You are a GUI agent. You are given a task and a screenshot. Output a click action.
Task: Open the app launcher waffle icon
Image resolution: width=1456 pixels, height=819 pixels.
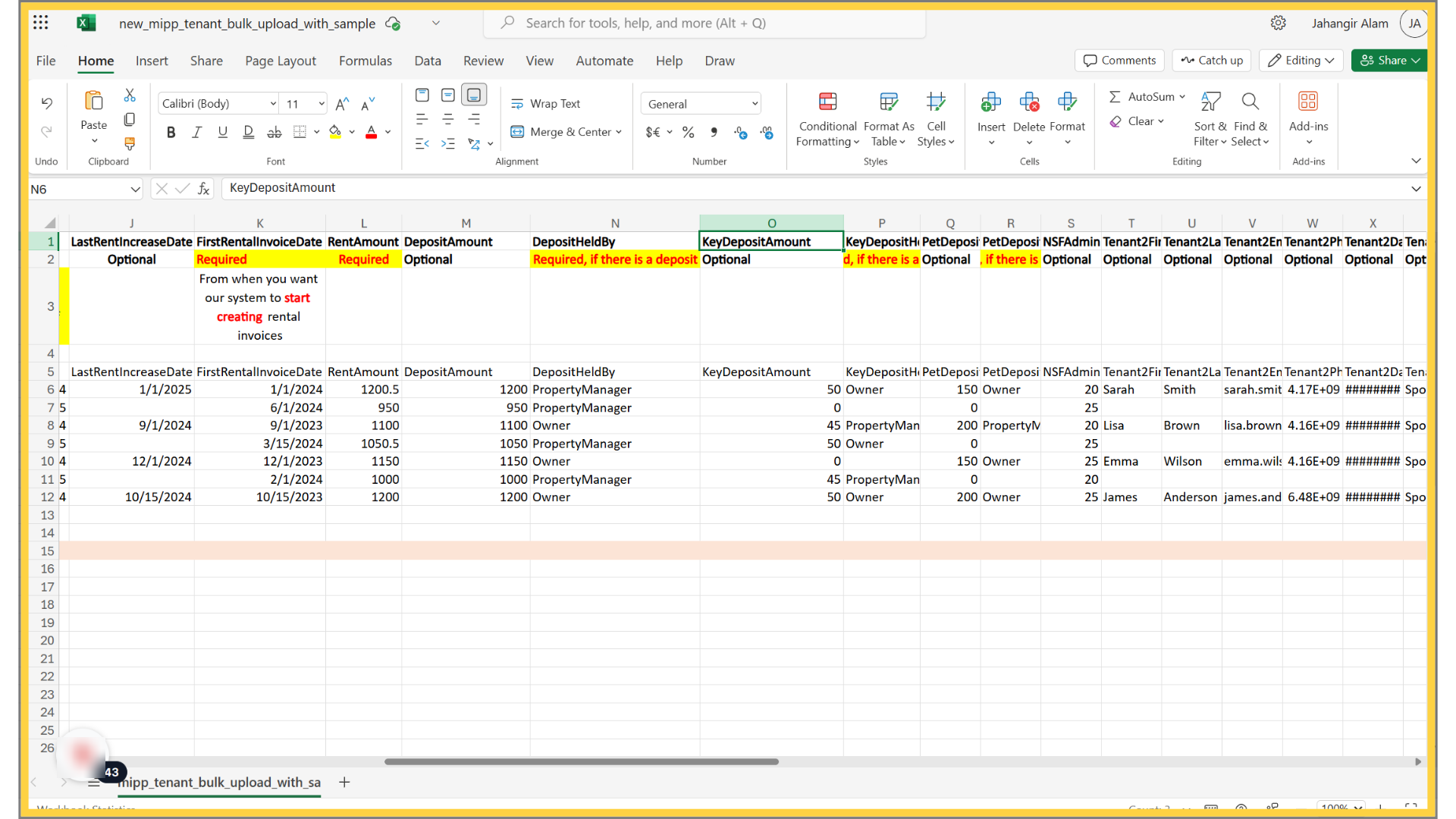pos(41,23)
